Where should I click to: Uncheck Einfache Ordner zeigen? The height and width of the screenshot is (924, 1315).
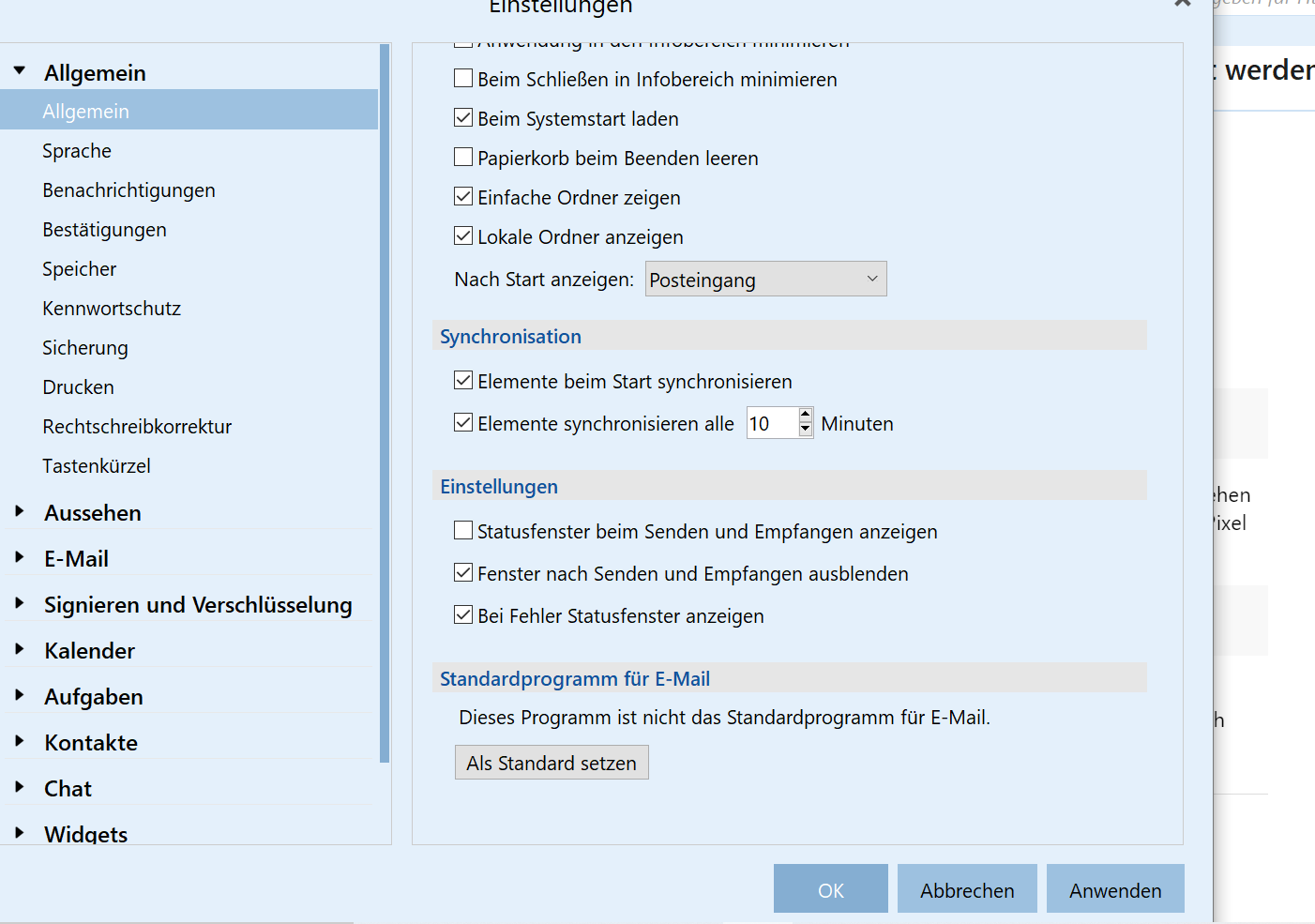(x=463, y=196)
